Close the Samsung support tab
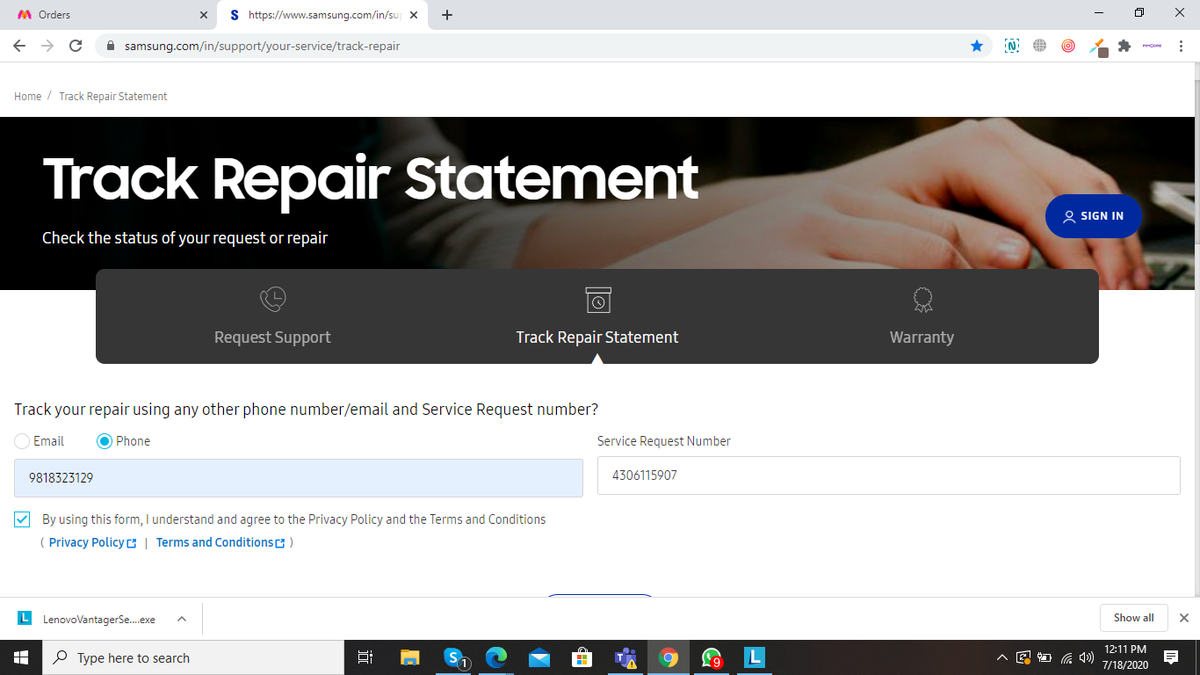Screen dimensions: 1200x675 (413, 15)
